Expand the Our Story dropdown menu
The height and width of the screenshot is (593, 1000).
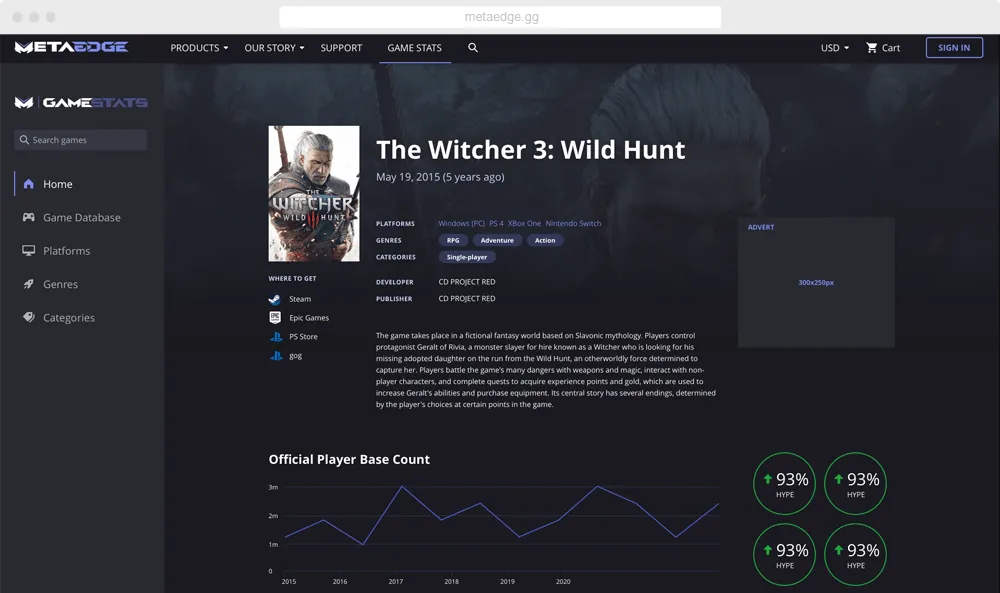[274, 48]
